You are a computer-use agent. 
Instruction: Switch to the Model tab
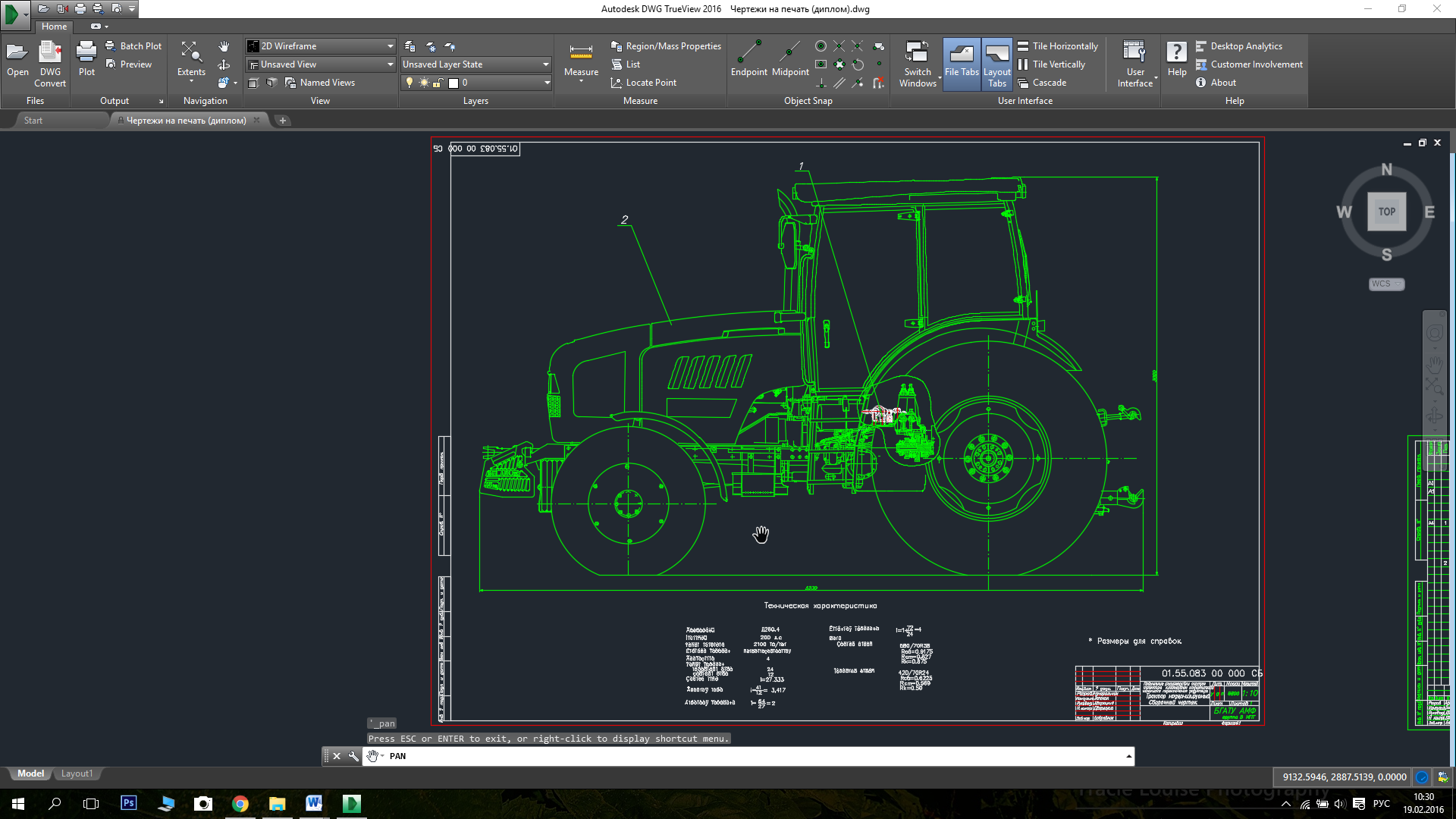pyautogui.click(x=30, y=773)
